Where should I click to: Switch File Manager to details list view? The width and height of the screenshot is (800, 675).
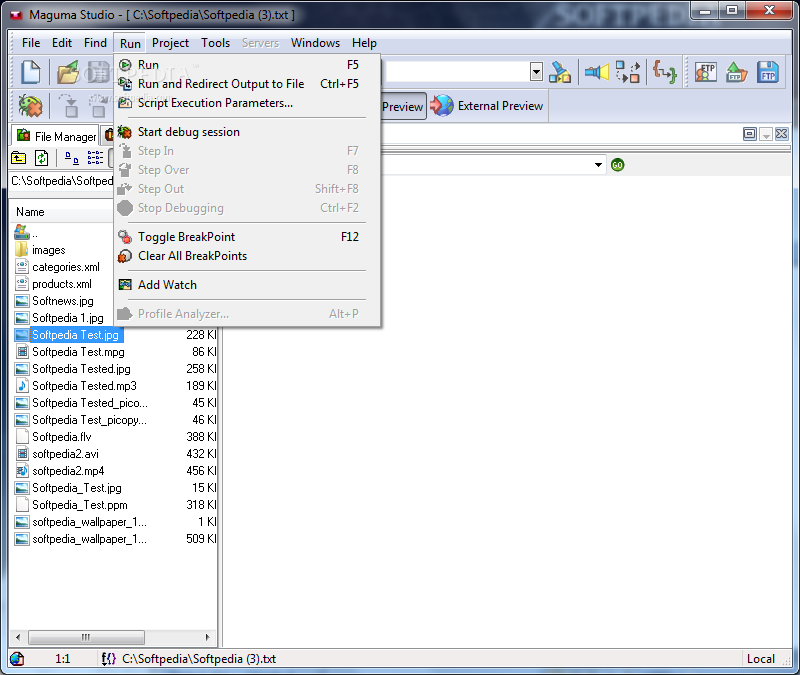click(95, 158)
